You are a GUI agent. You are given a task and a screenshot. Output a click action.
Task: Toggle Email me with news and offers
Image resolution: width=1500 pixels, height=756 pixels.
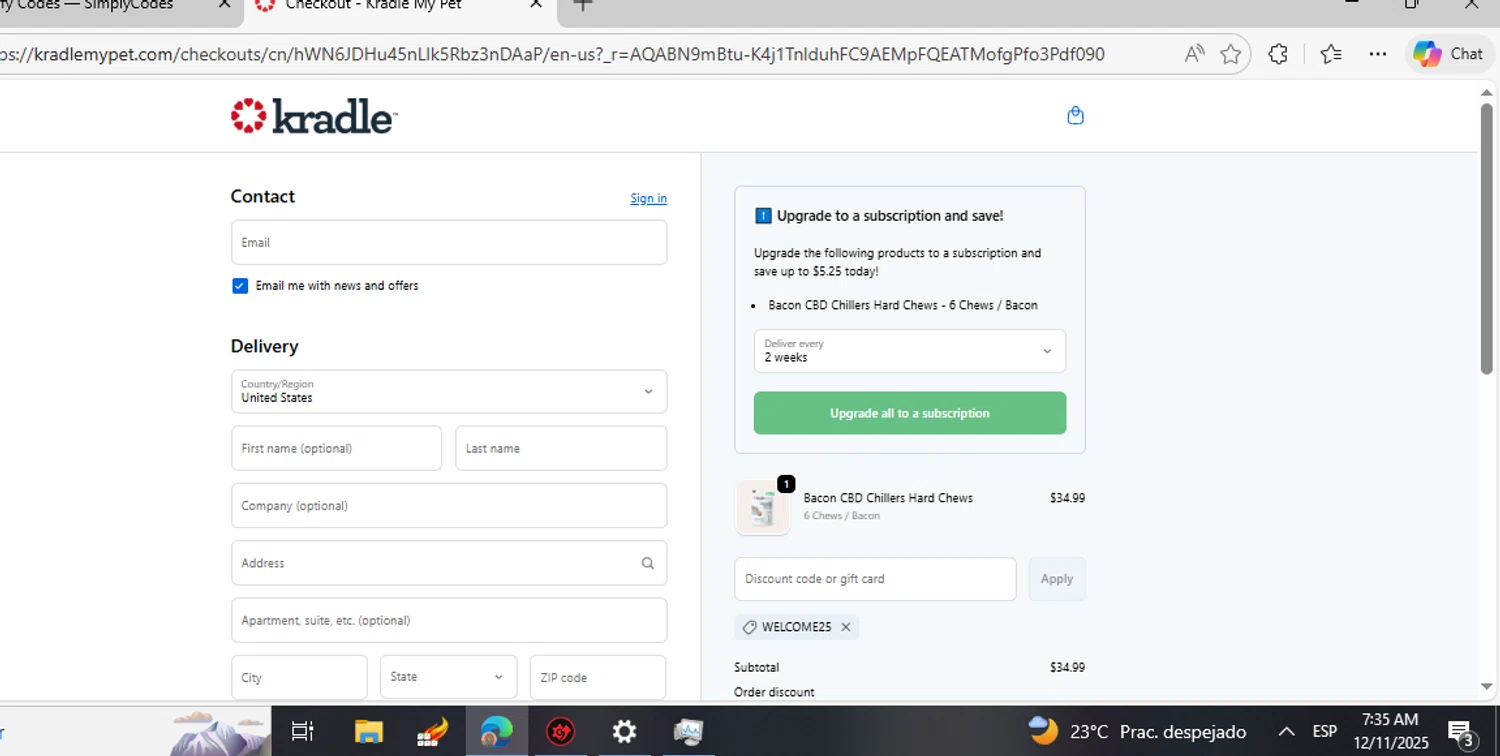[x=240, y=286]
